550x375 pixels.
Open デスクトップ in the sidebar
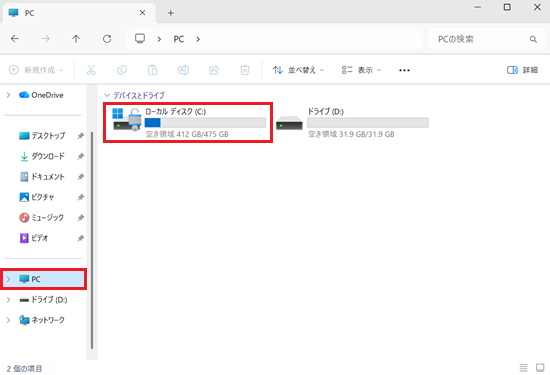pos(48,135)
